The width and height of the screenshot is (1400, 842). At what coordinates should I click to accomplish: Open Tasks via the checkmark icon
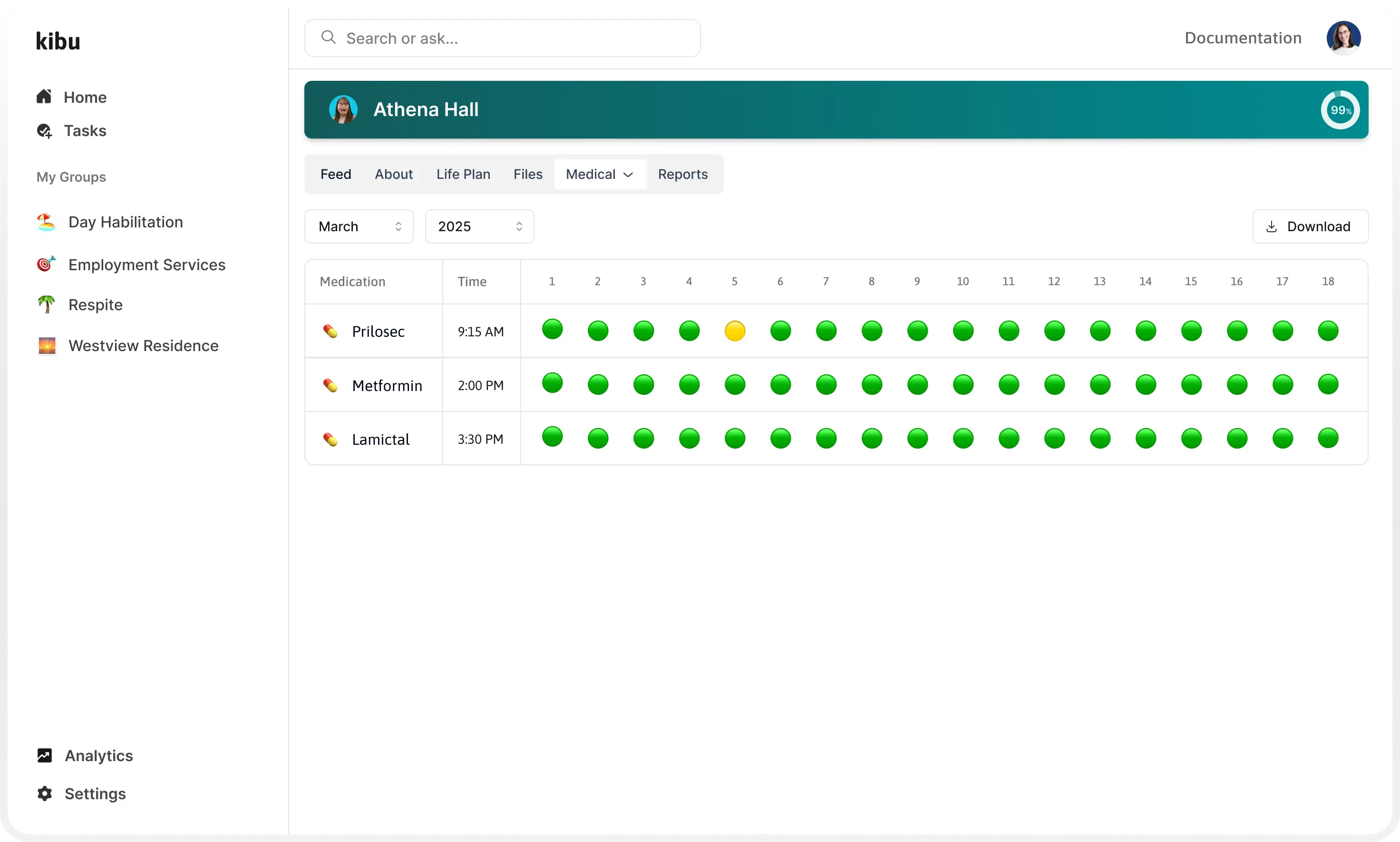pos(44,131)
